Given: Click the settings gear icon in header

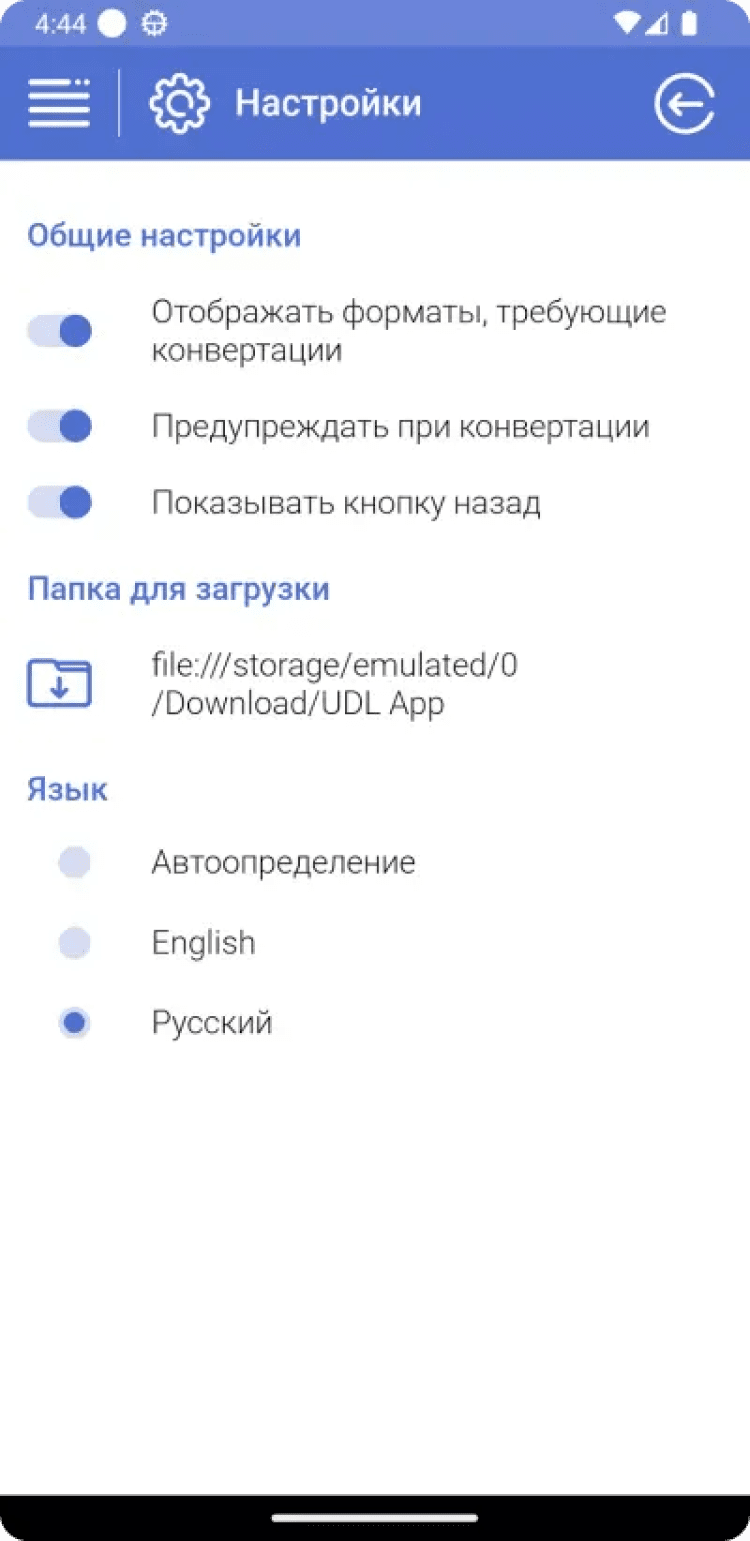Looking at the screenshot, I should (179, 103).
